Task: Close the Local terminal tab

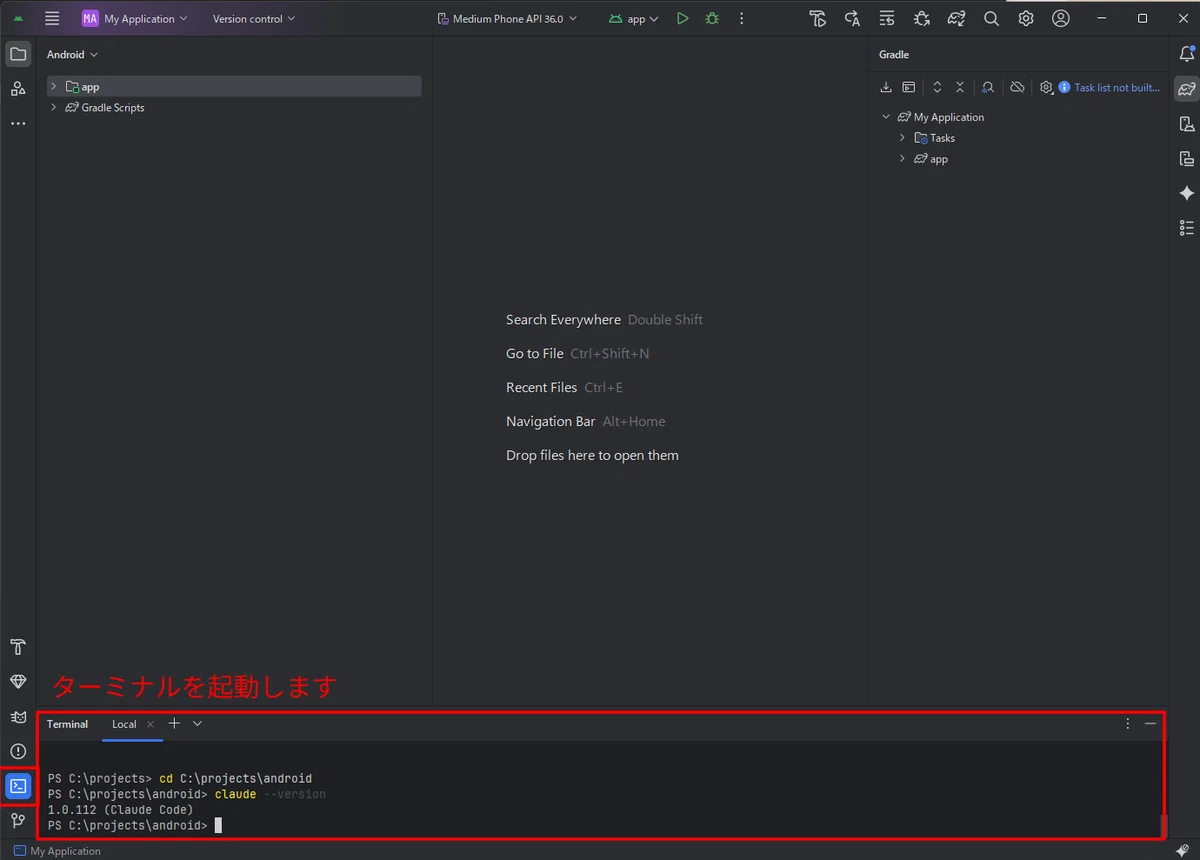Action: pyautogui.click(x=150, y=724)
